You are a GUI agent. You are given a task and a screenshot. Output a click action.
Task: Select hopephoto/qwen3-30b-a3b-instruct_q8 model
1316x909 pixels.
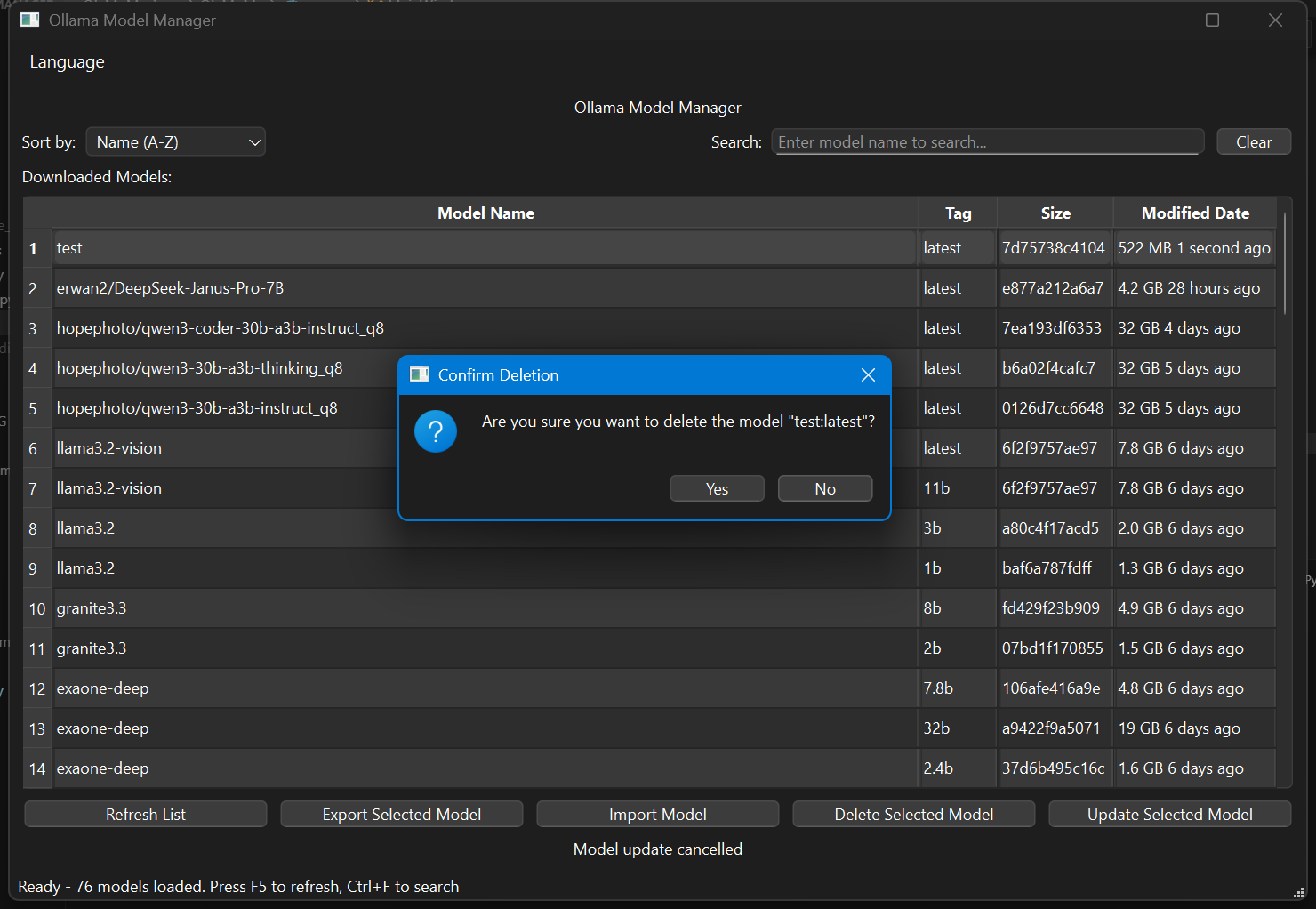click(226, 408)
